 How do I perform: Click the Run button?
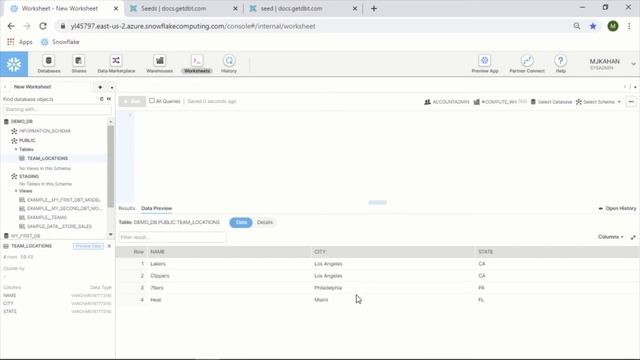[x=132, y=101]
